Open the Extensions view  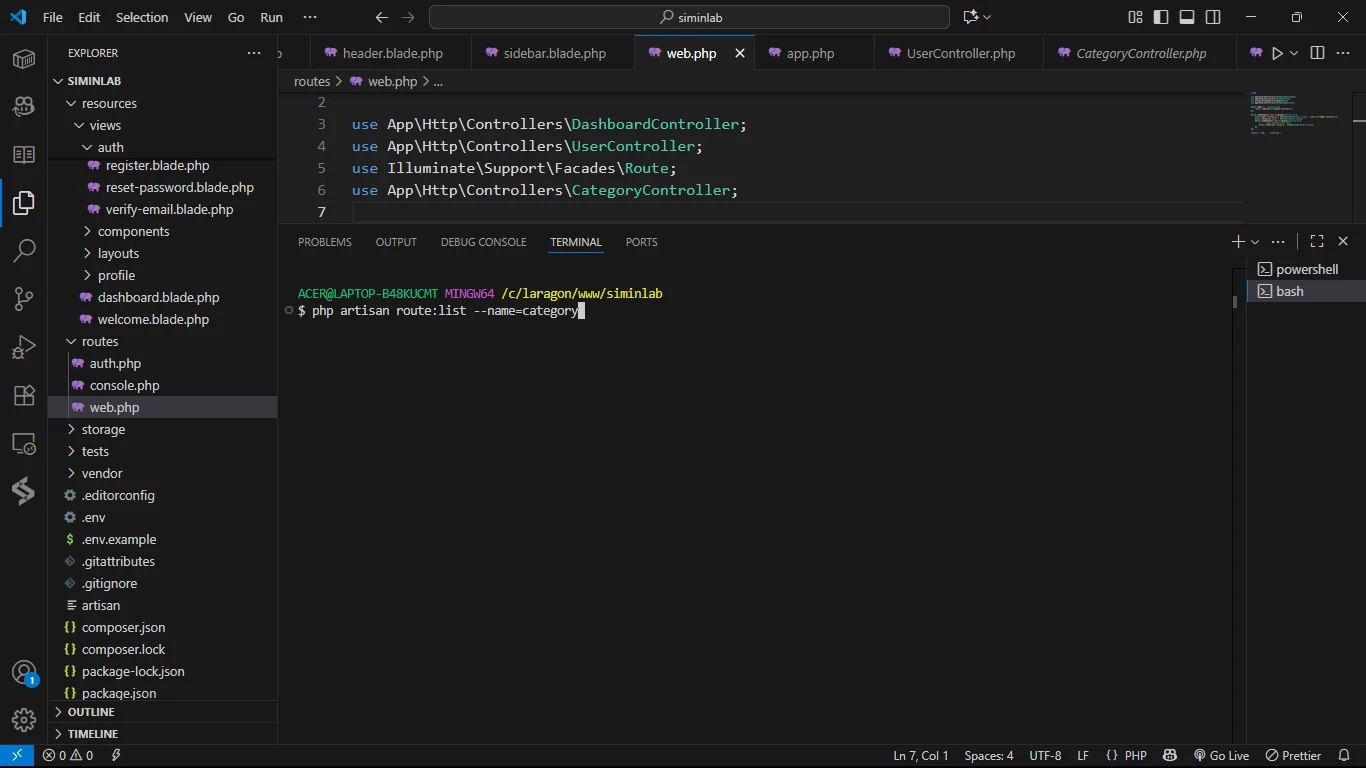coord(24,395)
